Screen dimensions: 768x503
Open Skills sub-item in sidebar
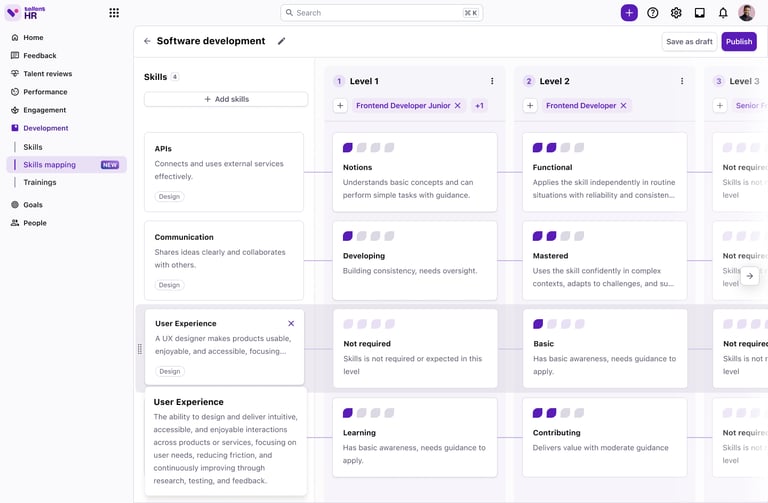pyautogui.click(x=33, y=147)
